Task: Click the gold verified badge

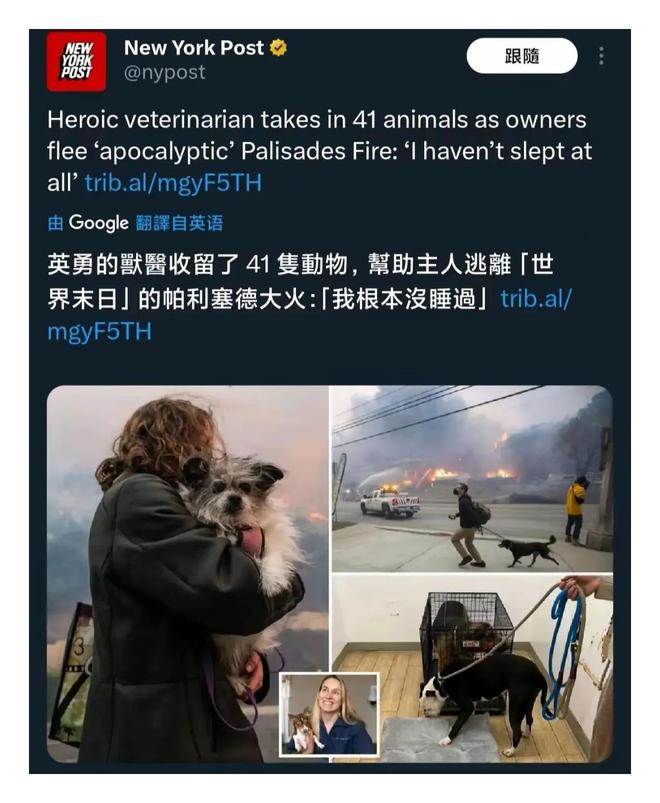Action: [x=279, y=48]
